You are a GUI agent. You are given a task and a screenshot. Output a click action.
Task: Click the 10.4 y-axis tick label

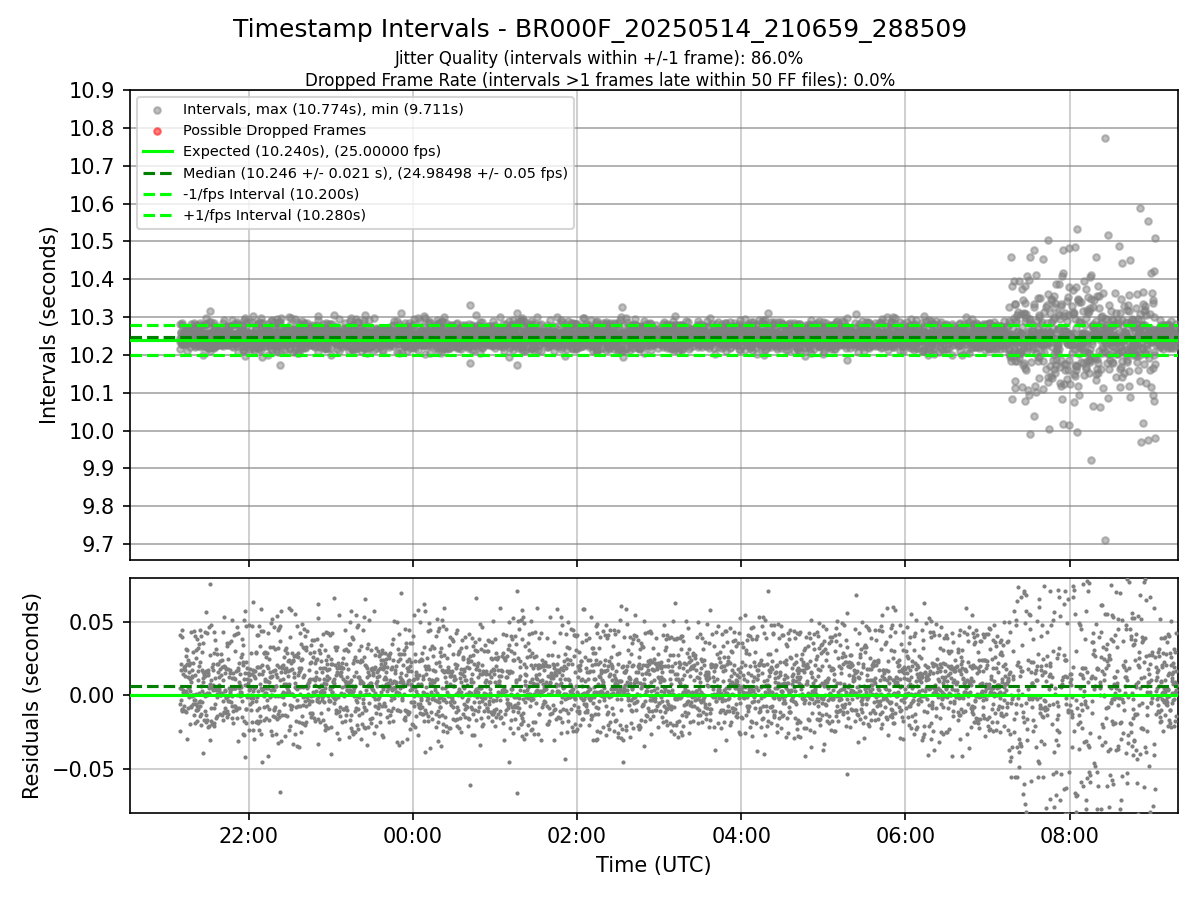pos(91,280)
